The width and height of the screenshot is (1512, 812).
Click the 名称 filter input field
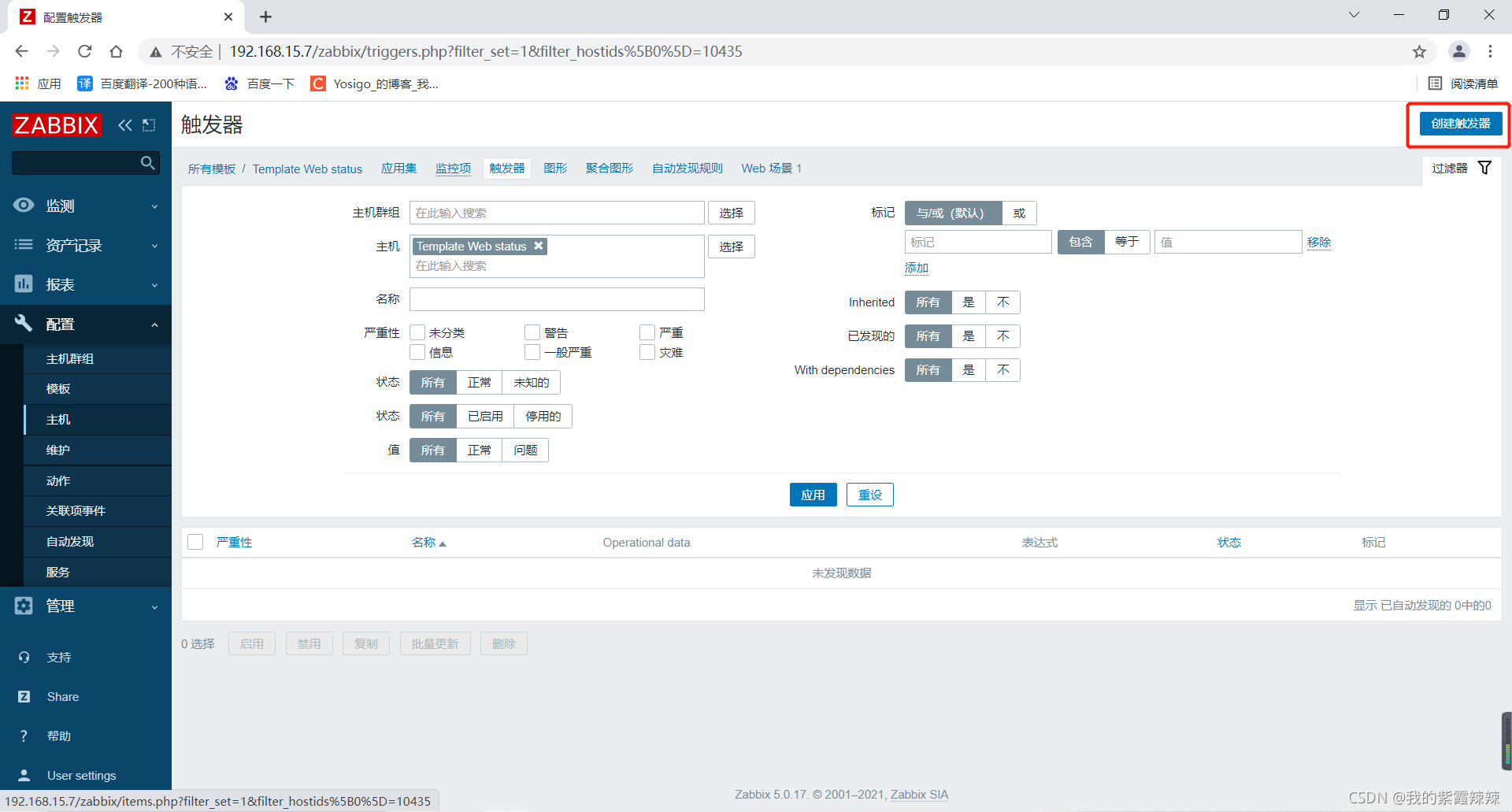(x=557, y=299)
